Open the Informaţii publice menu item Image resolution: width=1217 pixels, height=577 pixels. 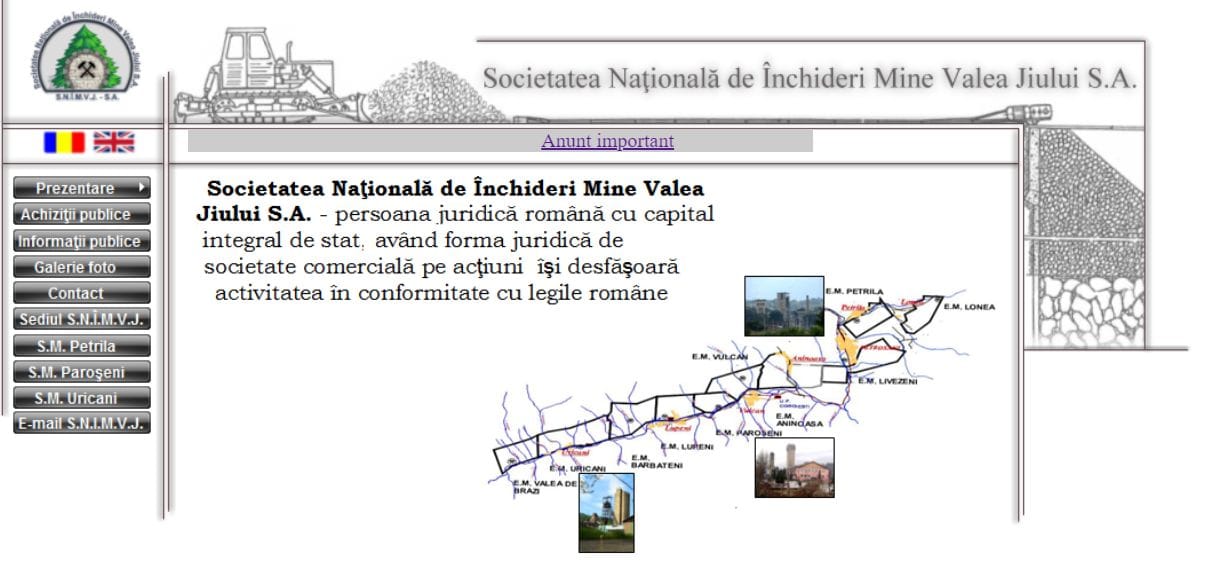[82, 241]
